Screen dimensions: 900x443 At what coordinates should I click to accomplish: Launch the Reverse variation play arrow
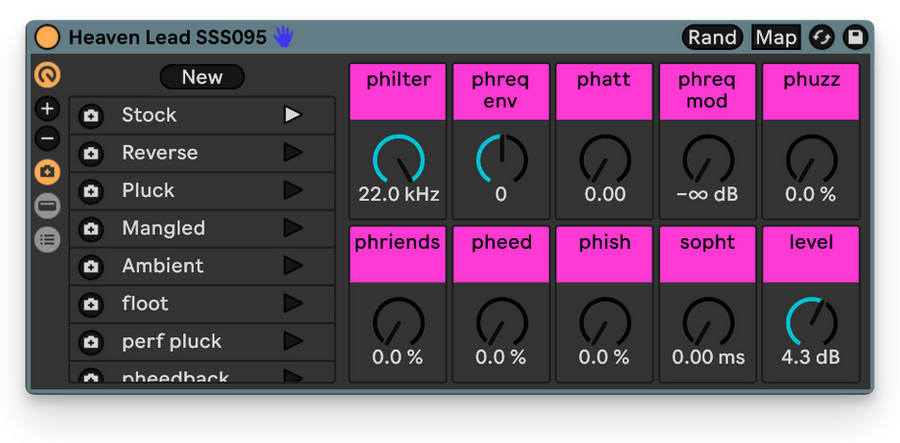[293, 153]
